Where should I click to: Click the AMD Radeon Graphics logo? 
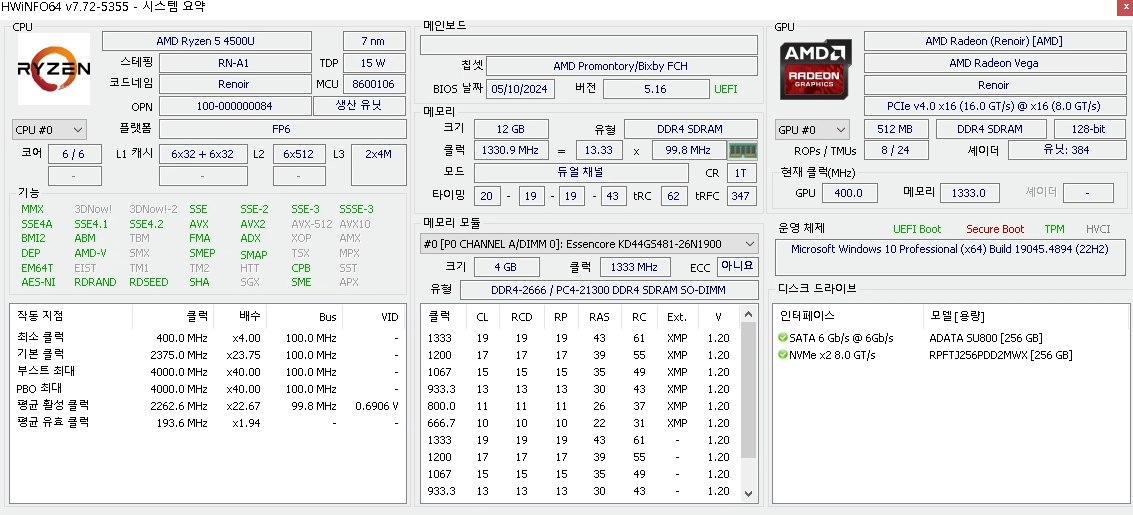[816, 69]
